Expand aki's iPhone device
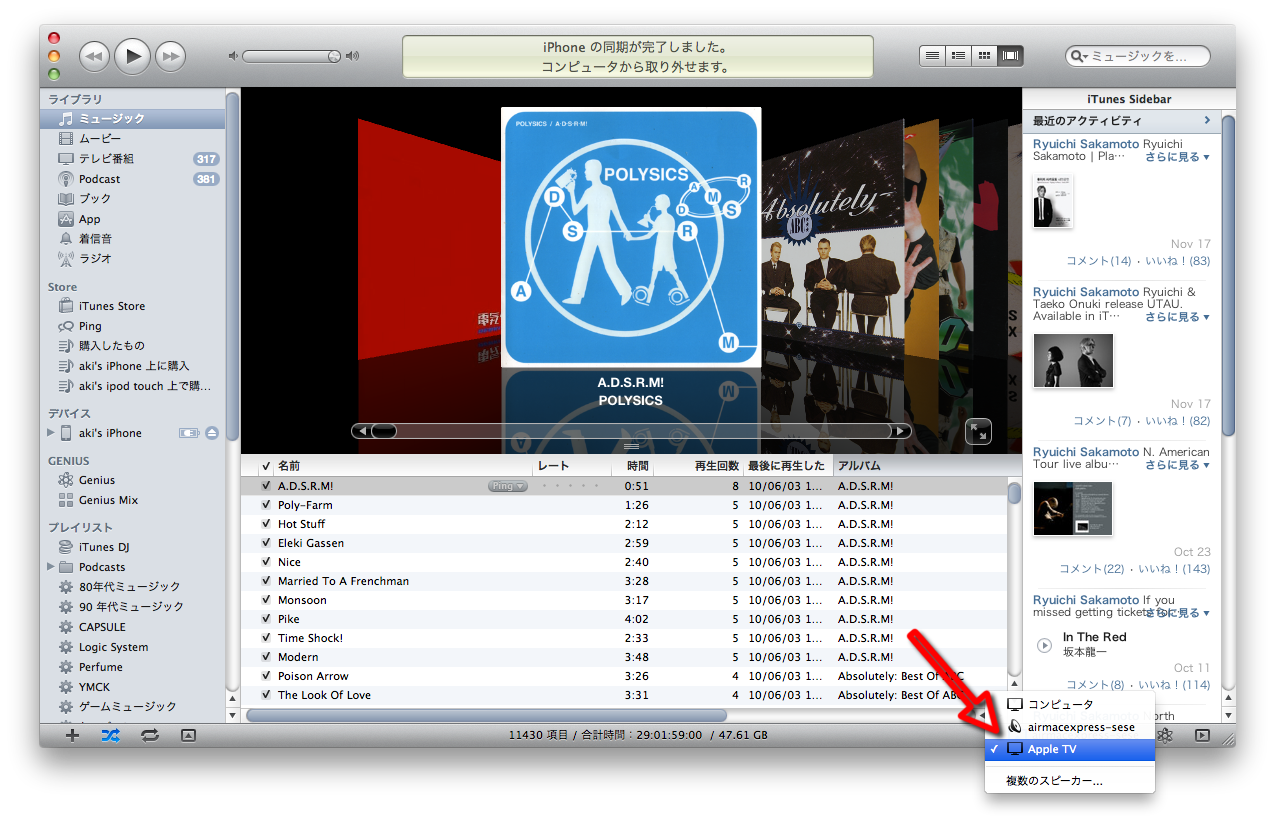 51,433
